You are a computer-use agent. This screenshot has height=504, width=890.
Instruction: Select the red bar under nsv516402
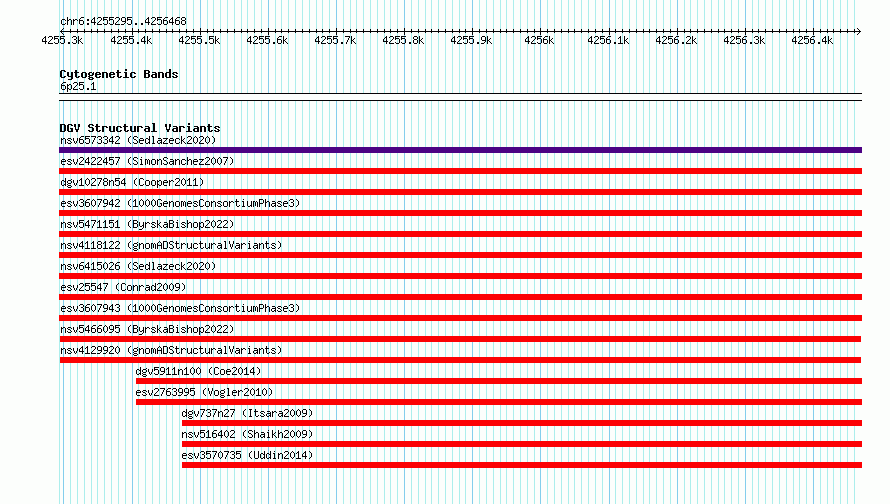(x=522, y=444)
